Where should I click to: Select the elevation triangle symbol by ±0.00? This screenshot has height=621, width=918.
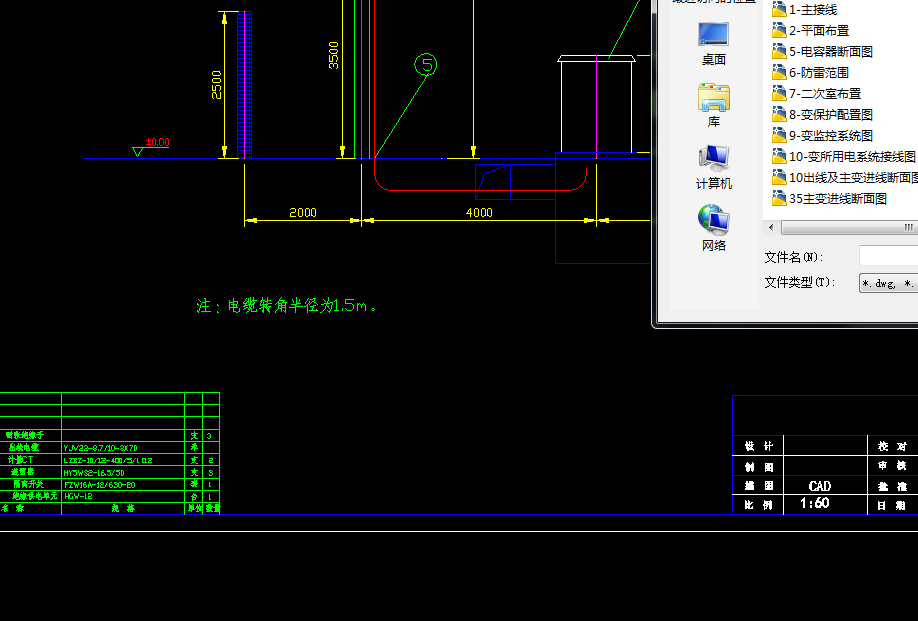tap(138, 152)
